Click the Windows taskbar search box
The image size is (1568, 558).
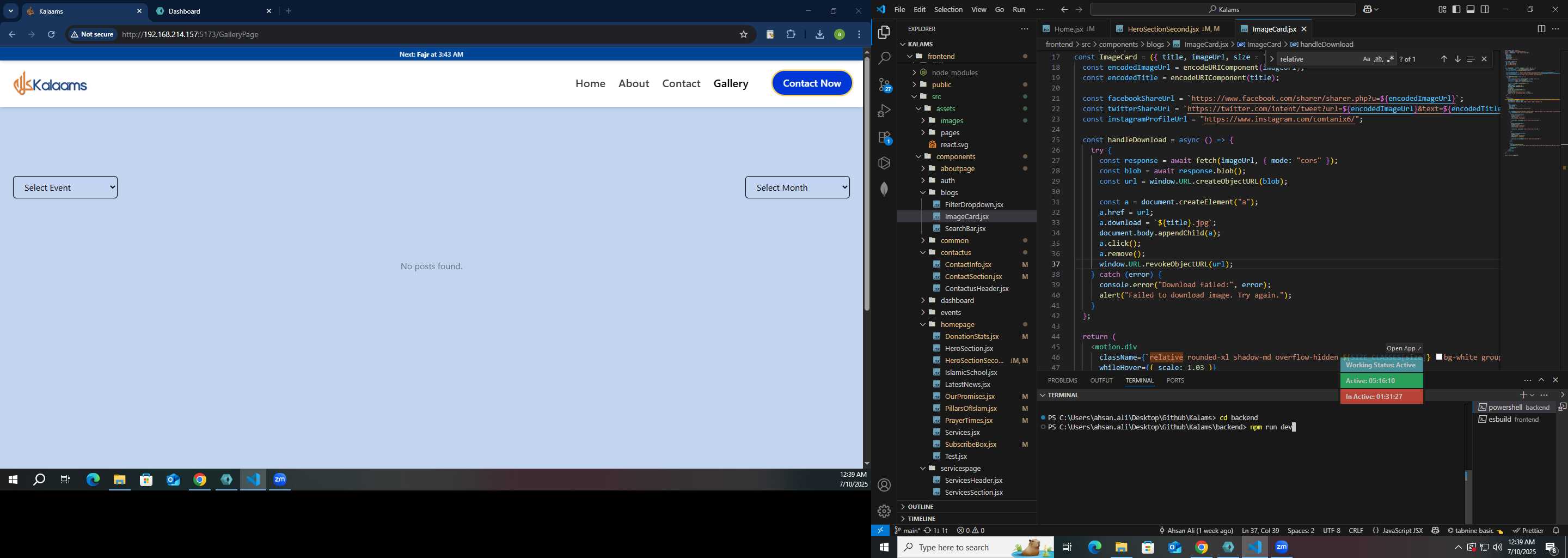[975, 548]
